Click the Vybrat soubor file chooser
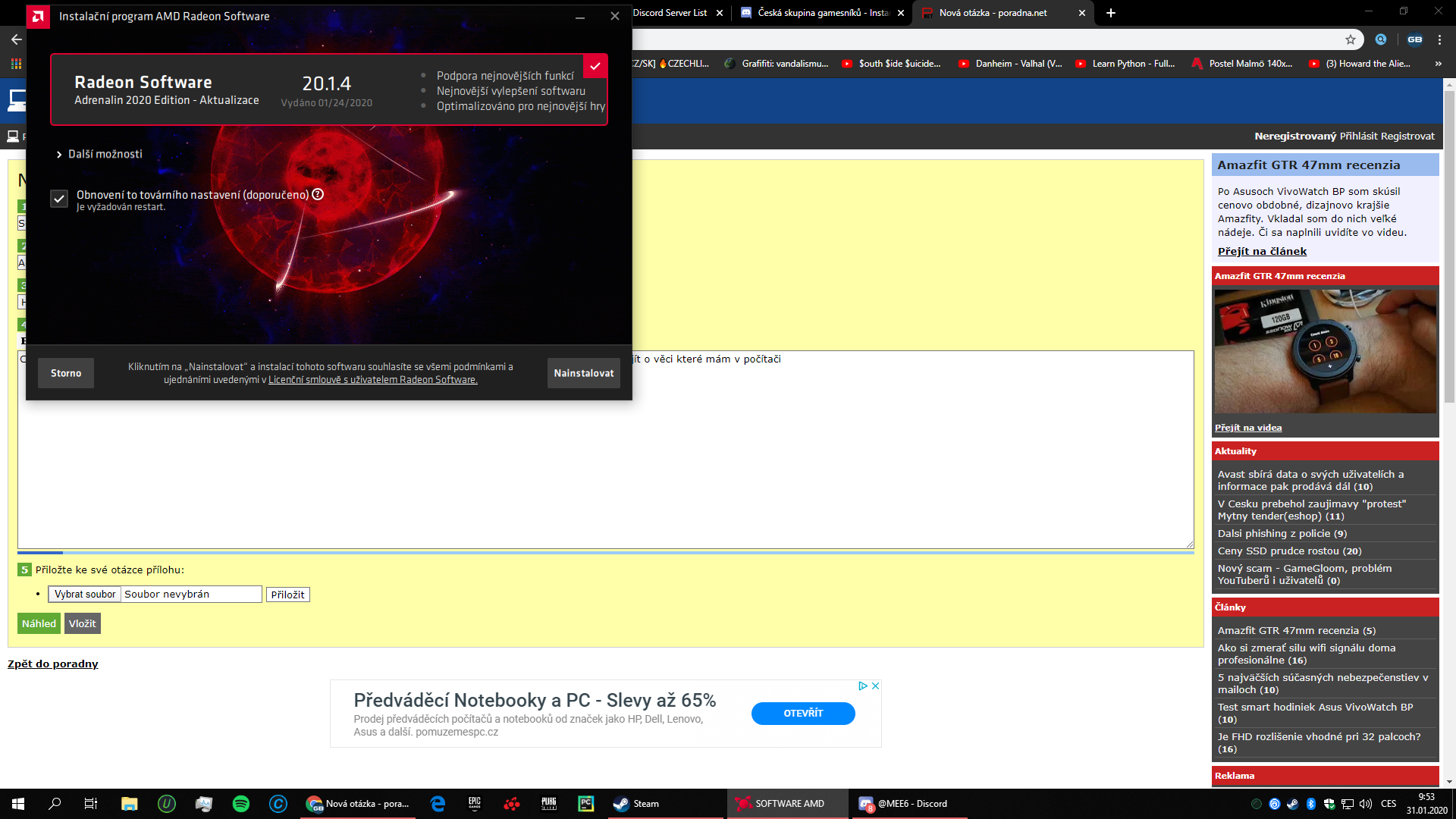This screenshot has width=1456, height=819. pos(85,595)
